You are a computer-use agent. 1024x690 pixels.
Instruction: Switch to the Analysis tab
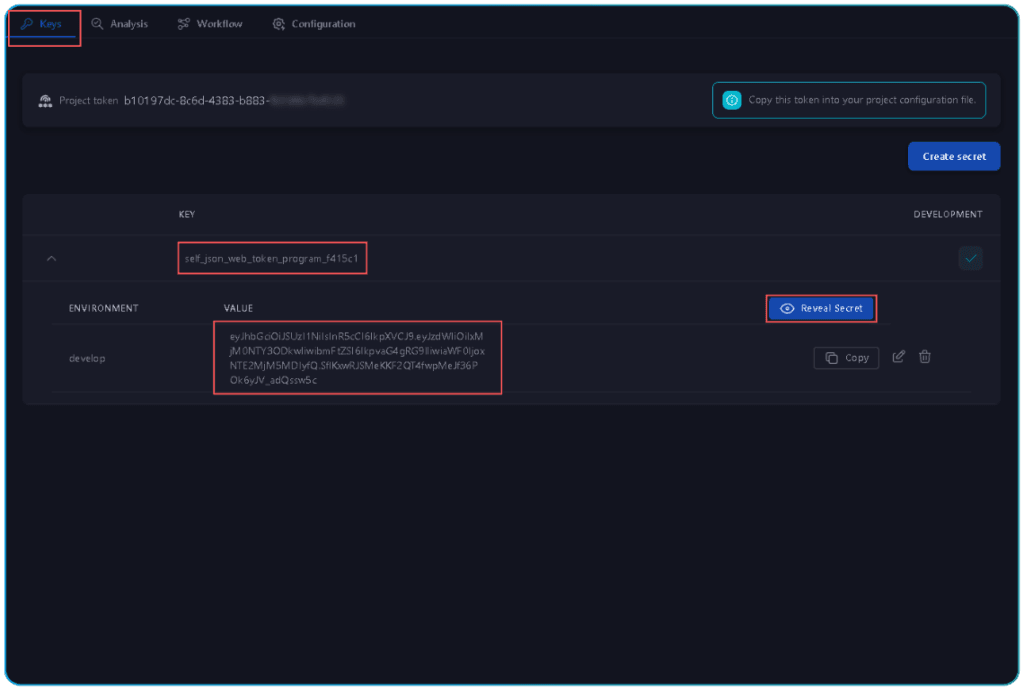(x=120, y=24)
